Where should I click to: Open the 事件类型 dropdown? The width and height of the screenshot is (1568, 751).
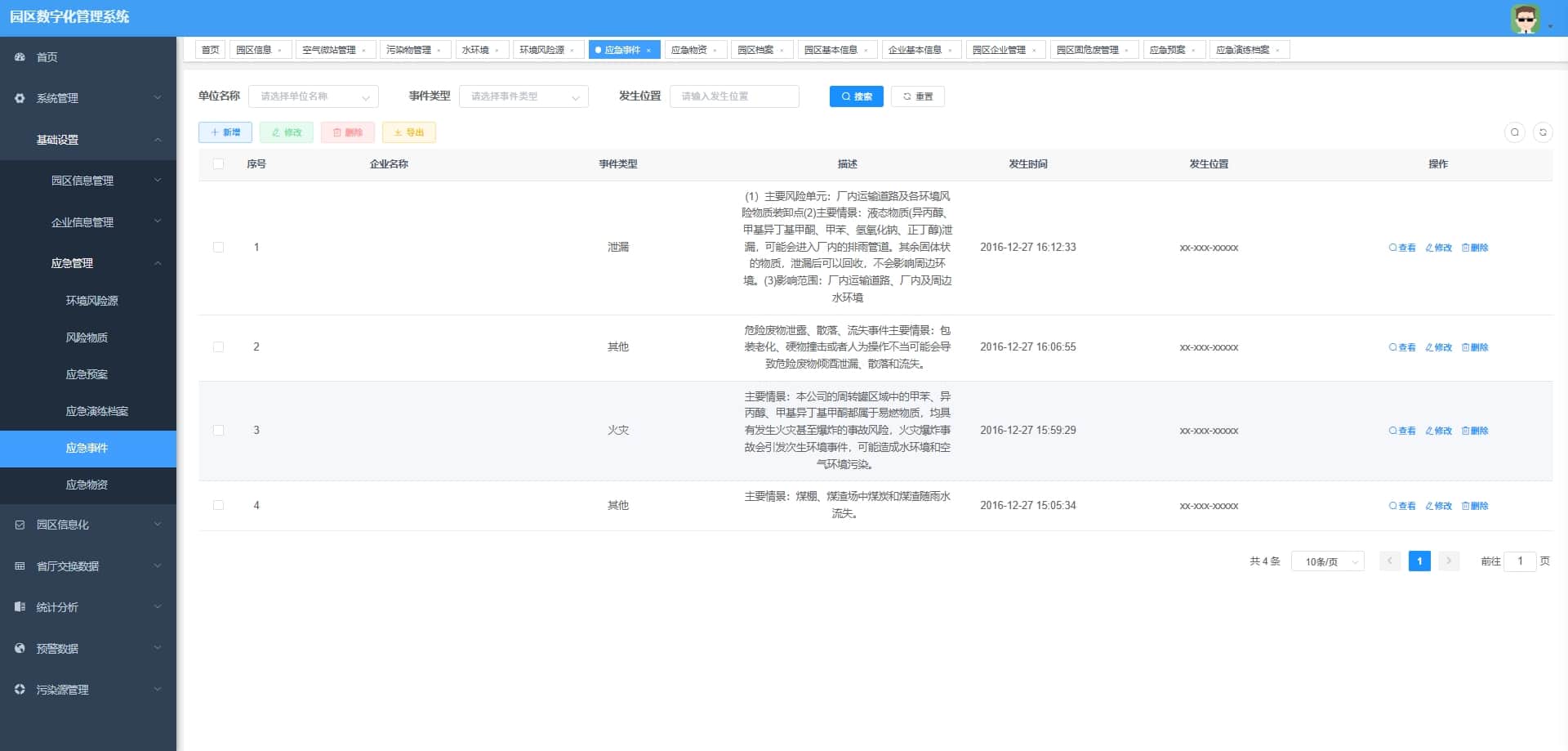pyautogui.click(x=523, y=96)
